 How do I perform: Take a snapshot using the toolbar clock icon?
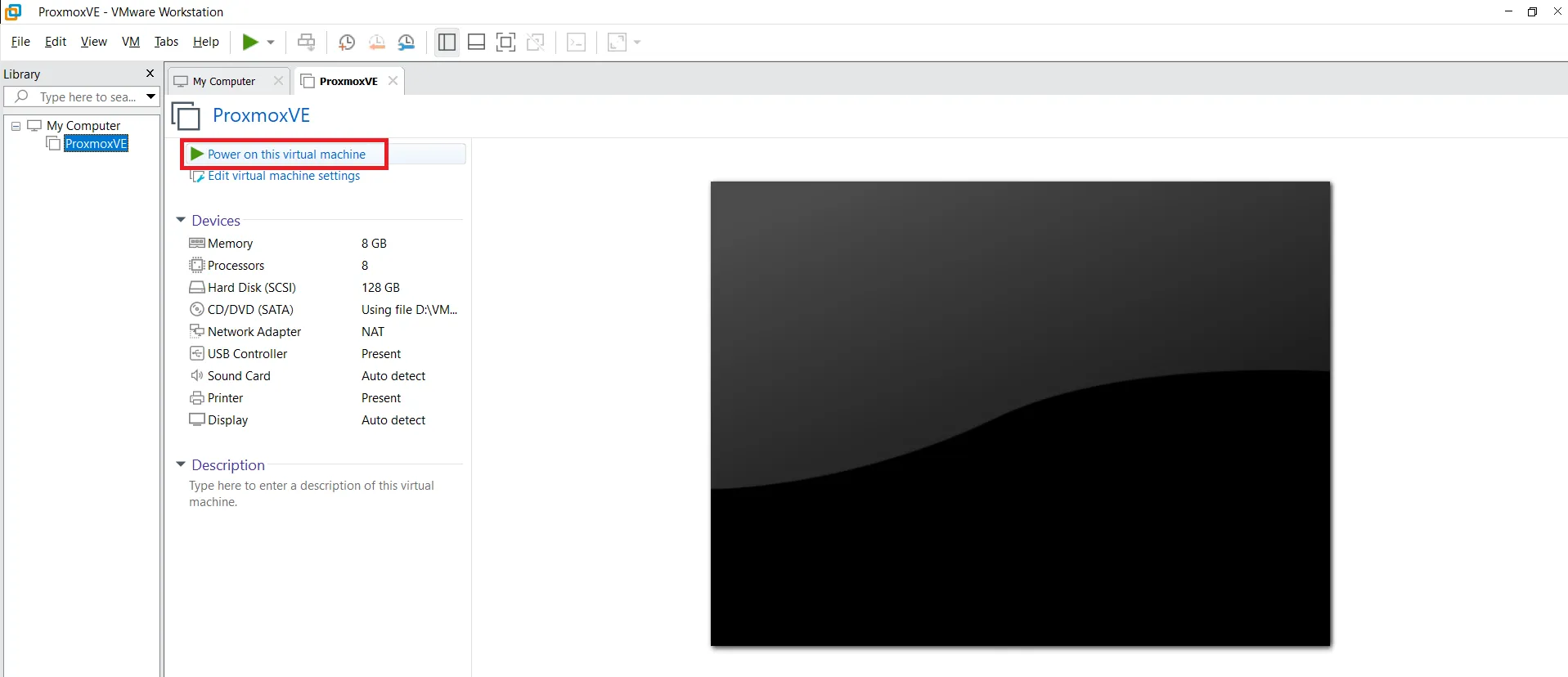coord(347,43)
